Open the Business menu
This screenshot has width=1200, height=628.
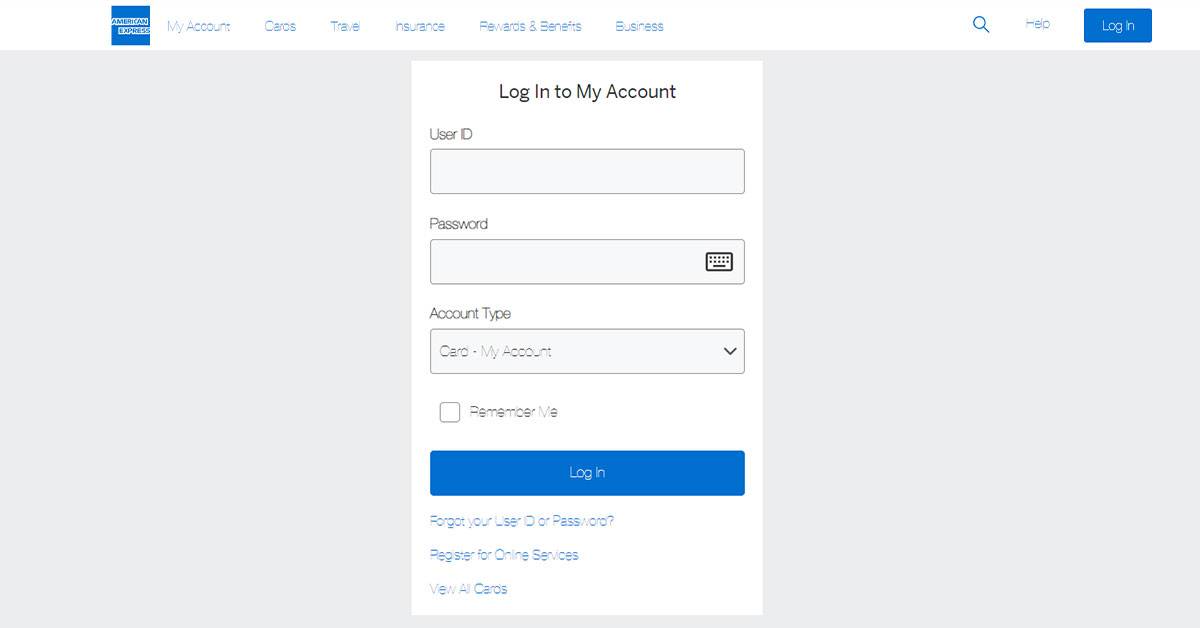pos(639,26)
